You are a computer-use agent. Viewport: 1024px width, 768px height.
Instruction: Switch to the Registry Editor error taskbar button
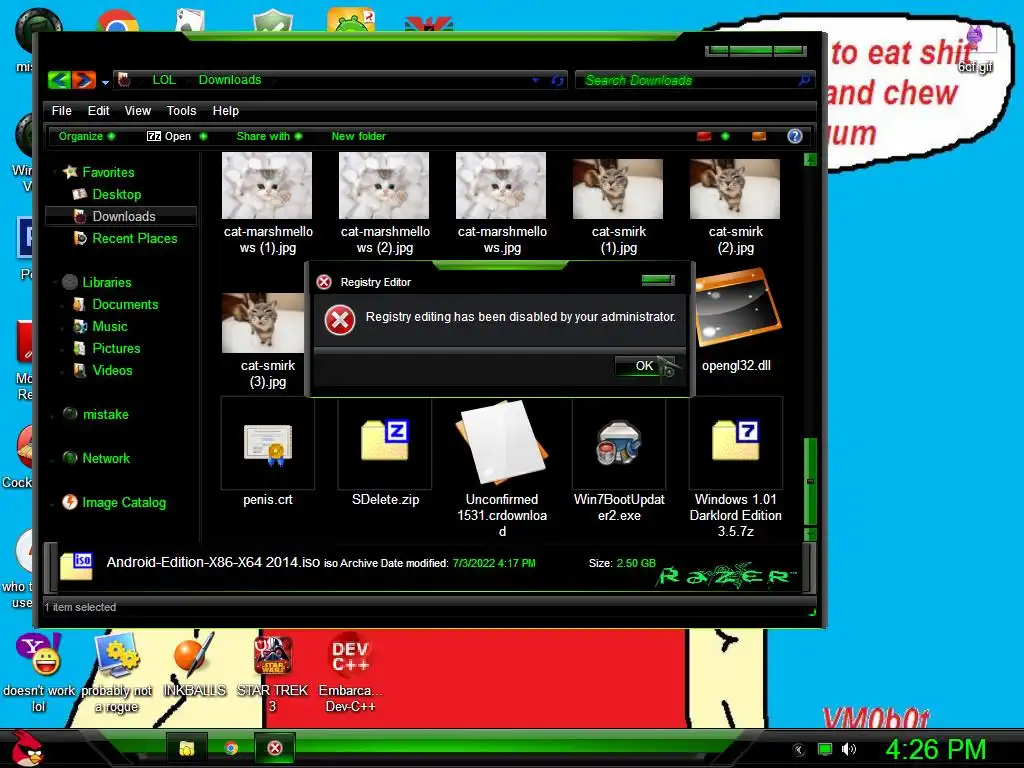coord(275,748)
